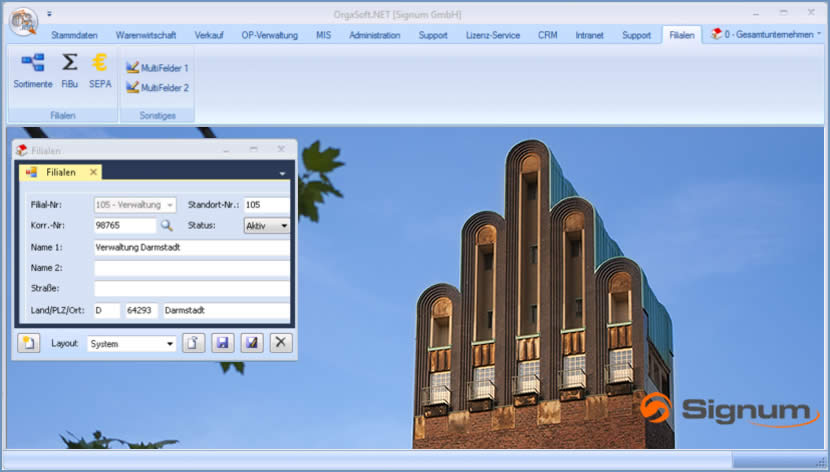830x472 pixels.
Task: Click the magnifier next to Korr.-Nr
Action: (x=167, y=226)
